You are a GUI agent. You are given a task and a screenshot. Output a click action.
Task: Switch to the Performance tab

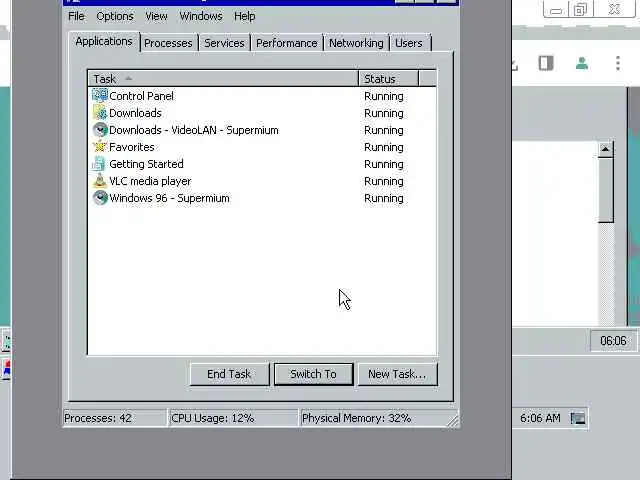(287, 43)
